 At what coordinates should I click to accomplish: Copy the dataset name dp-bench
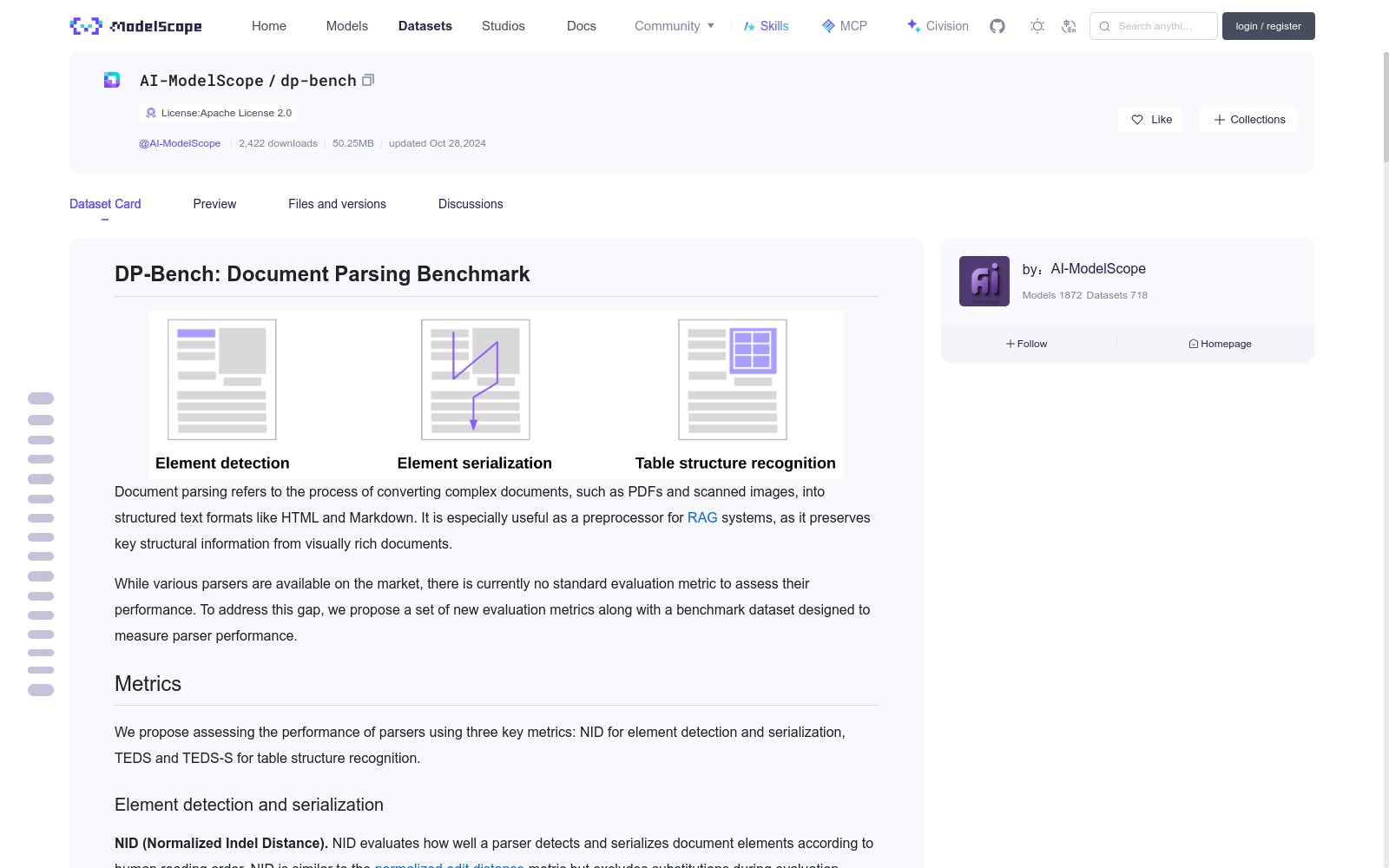pyautogui.click(x=368, y=80)
